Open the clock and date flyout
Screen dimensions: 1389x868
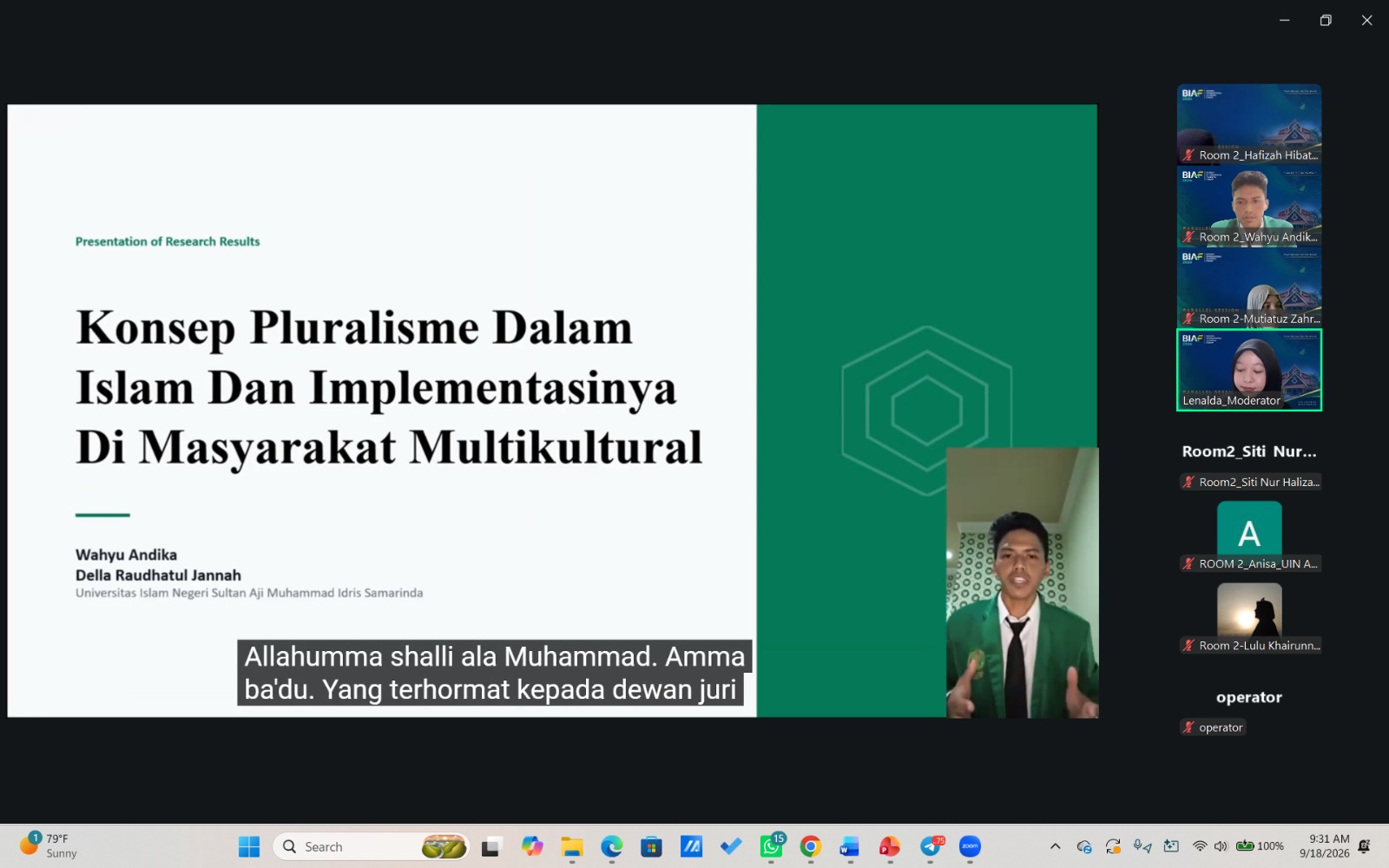(x=1325, y=846)
